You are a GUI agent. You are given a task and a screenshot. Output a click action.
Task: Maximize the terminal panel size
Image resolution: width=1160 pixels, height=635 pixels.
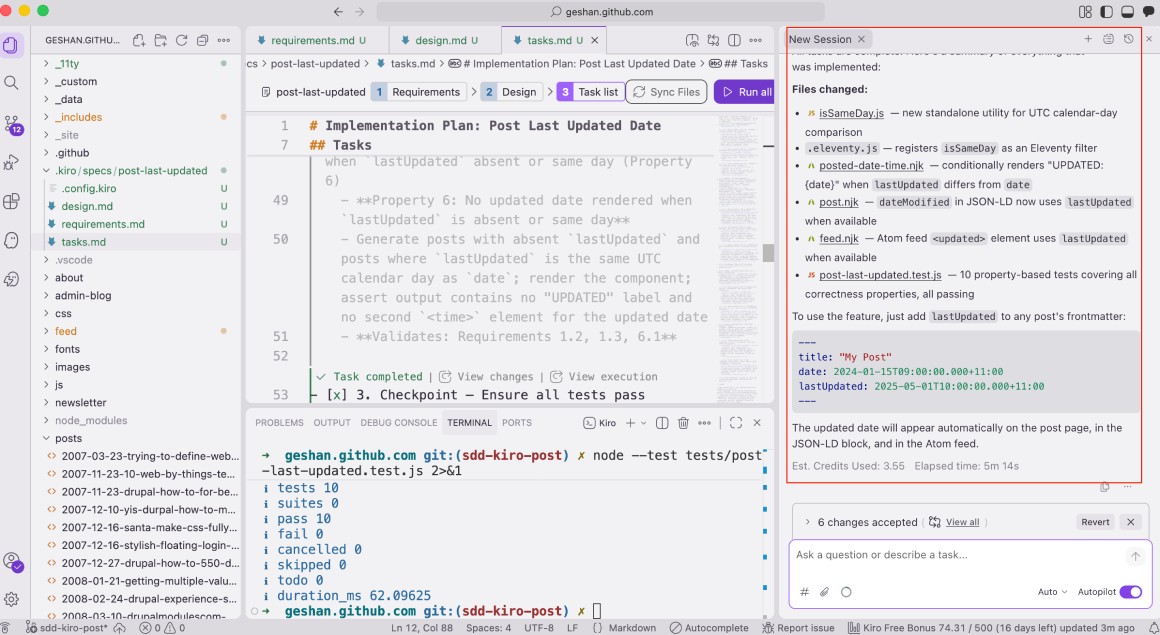[x=735, y=423]
